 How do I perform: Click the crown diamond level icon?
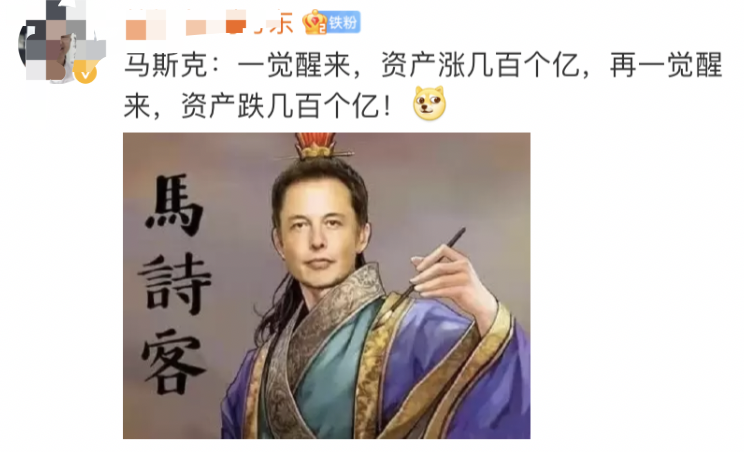tap(315, 22)
